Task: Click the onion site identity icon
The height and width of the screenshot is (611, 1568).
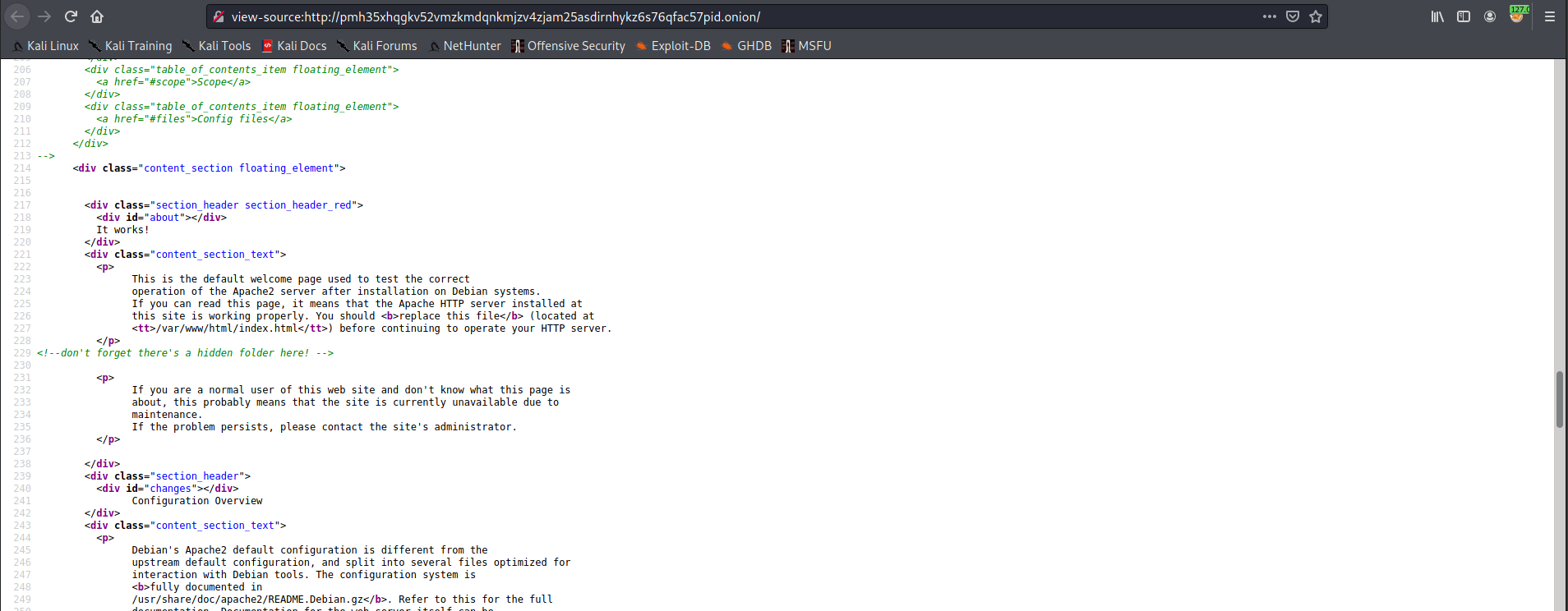Action: click(x=219, y=16)
